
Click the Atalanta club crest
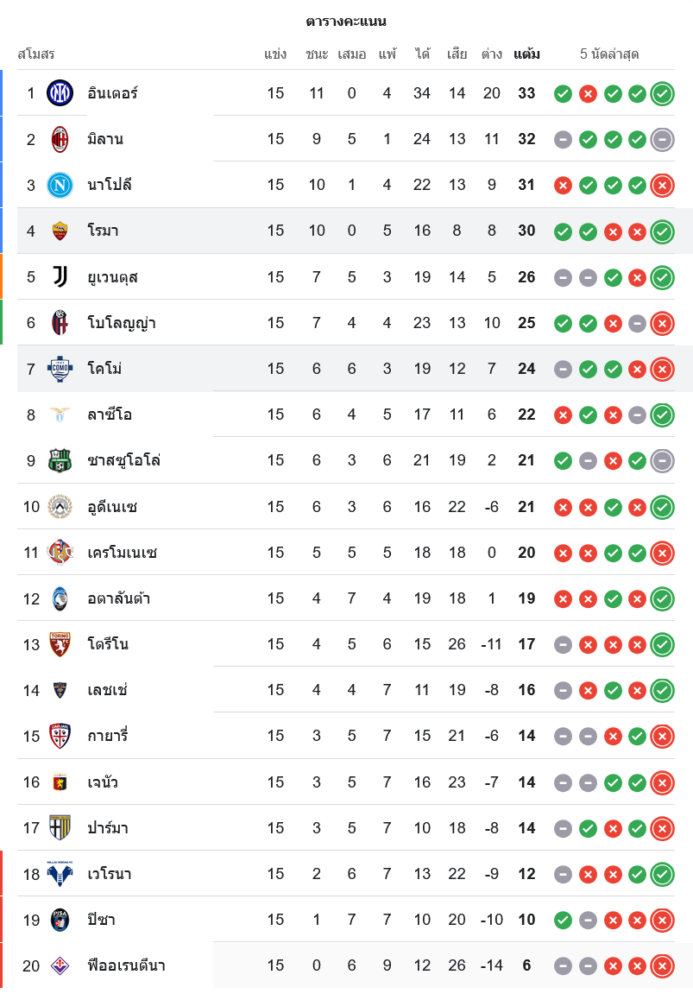[60, 599]
